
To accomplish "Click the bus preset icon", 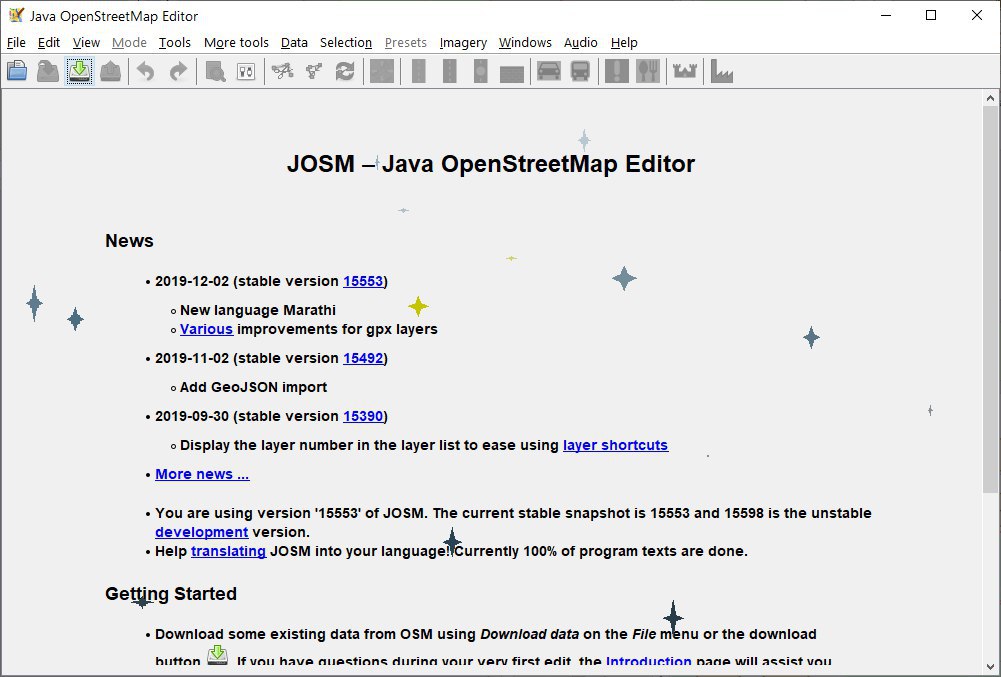I will point(580,71).
